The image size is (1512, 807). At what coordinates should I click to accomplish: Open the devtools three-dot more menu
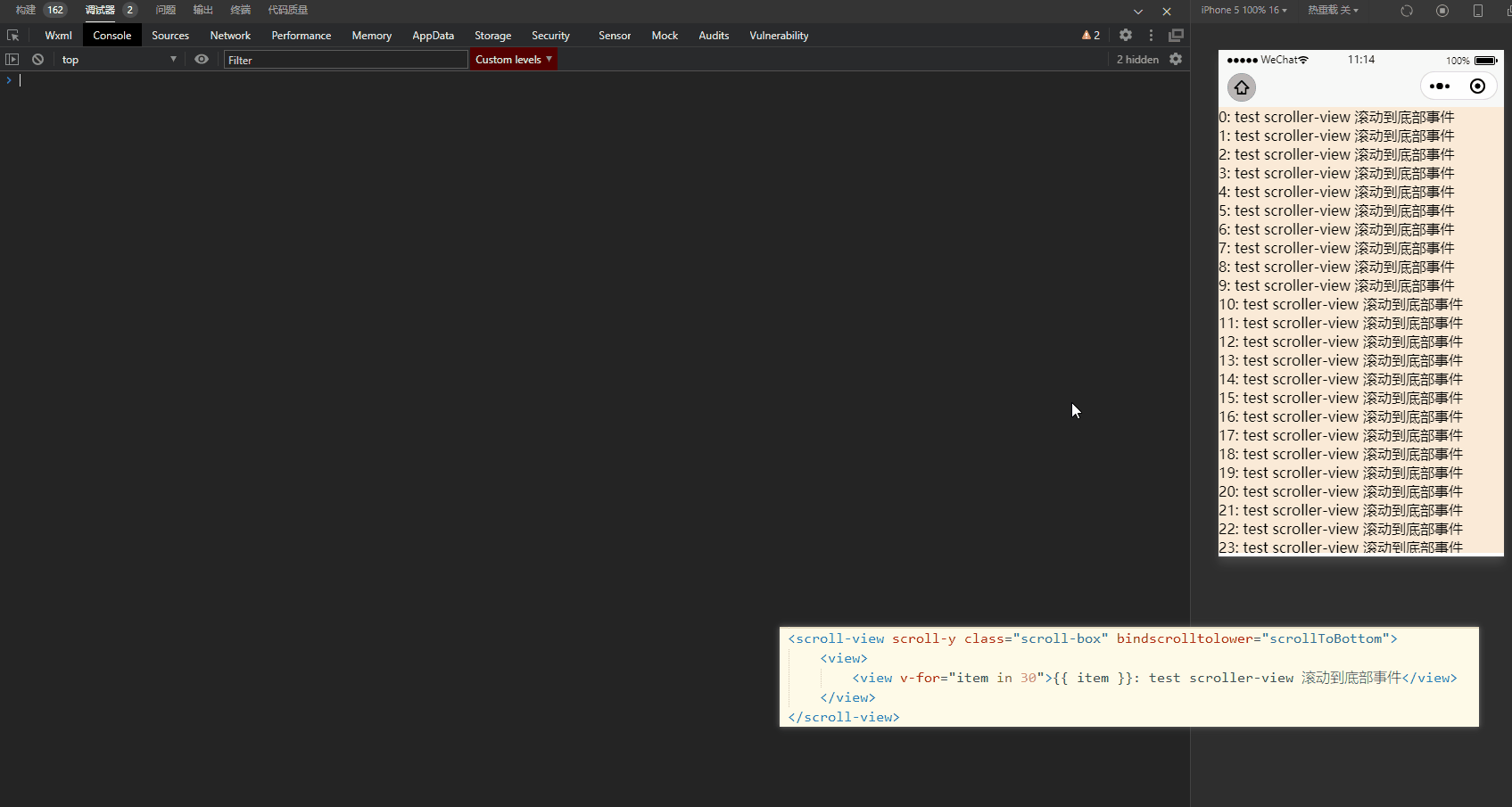point(1151,36)
